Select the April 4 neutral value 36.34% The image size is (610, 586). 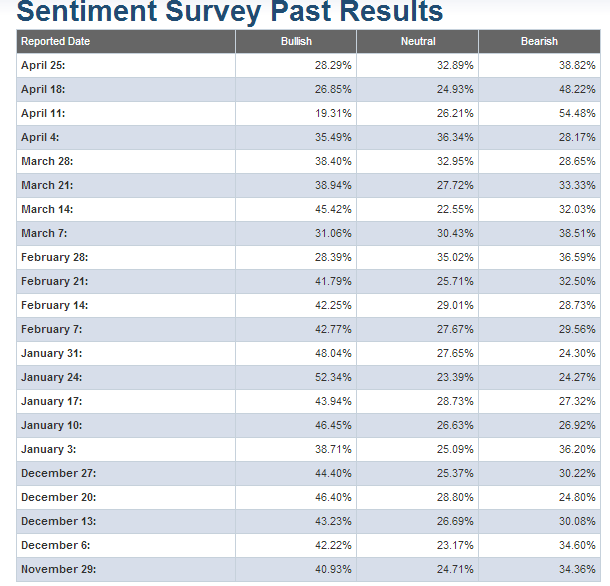coord(454,137)
